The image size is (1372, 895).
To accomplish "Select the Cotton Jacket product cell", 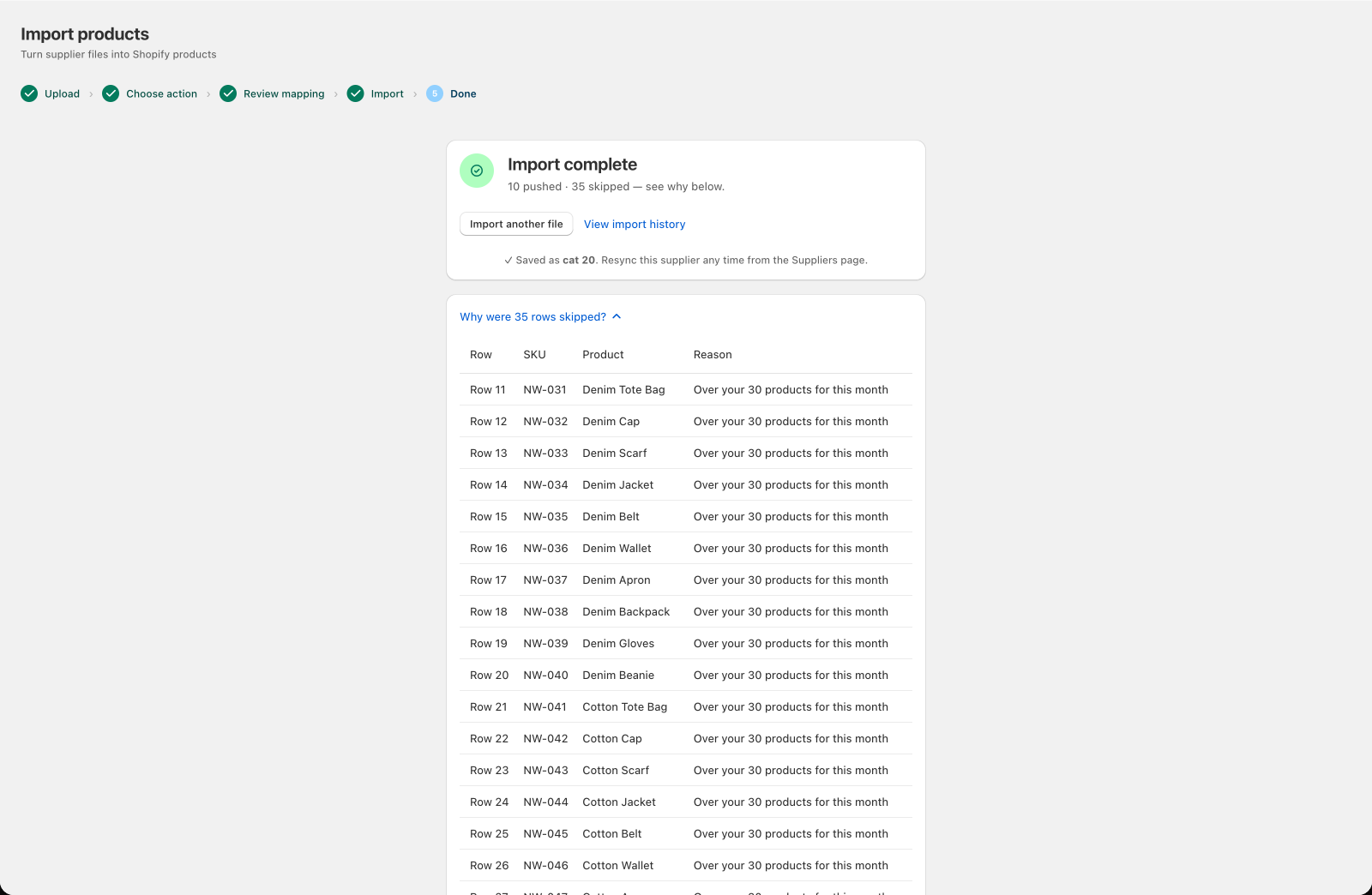I will tap(619, 802).
